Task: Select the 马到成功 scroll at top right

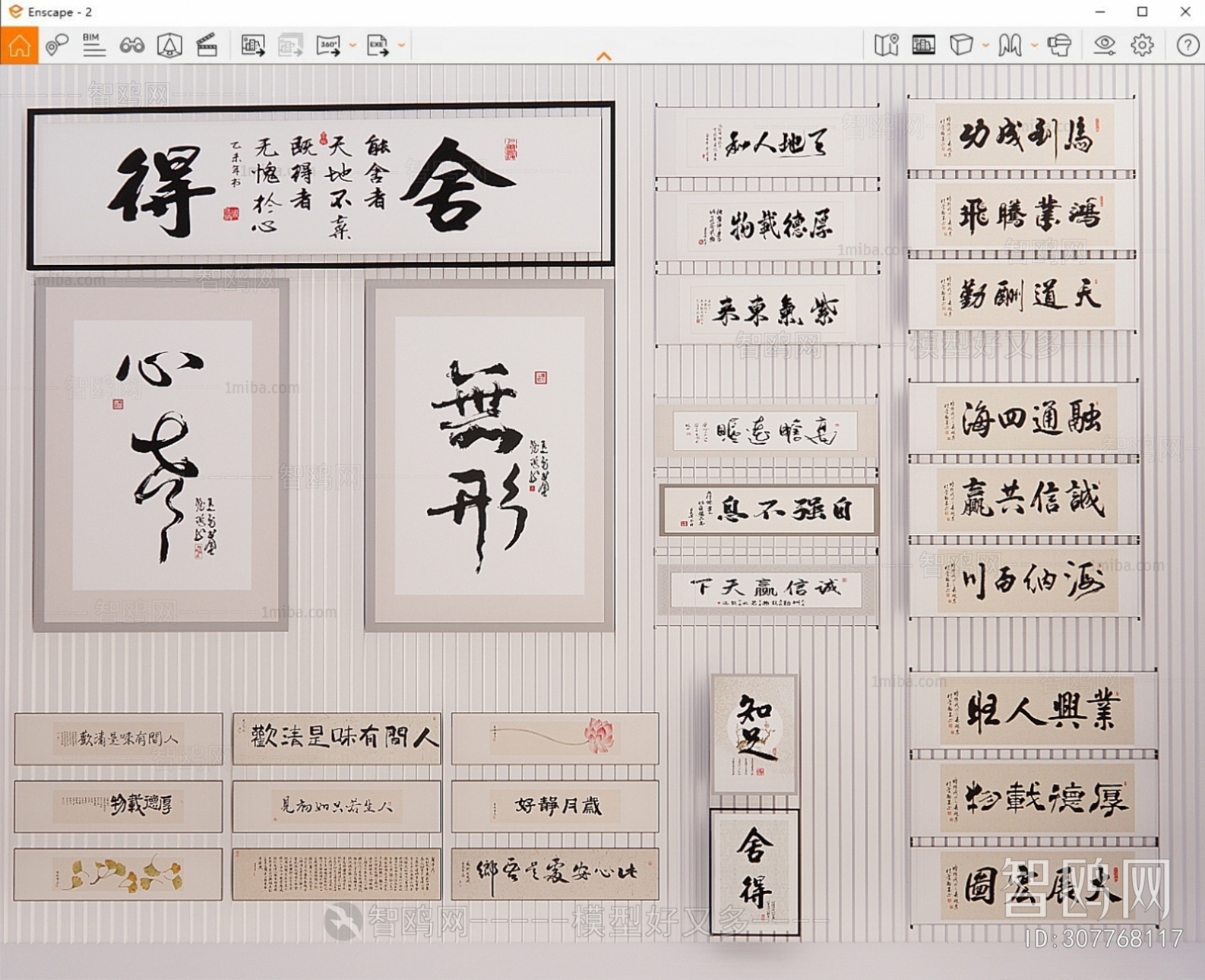Action: (1022, 136)
